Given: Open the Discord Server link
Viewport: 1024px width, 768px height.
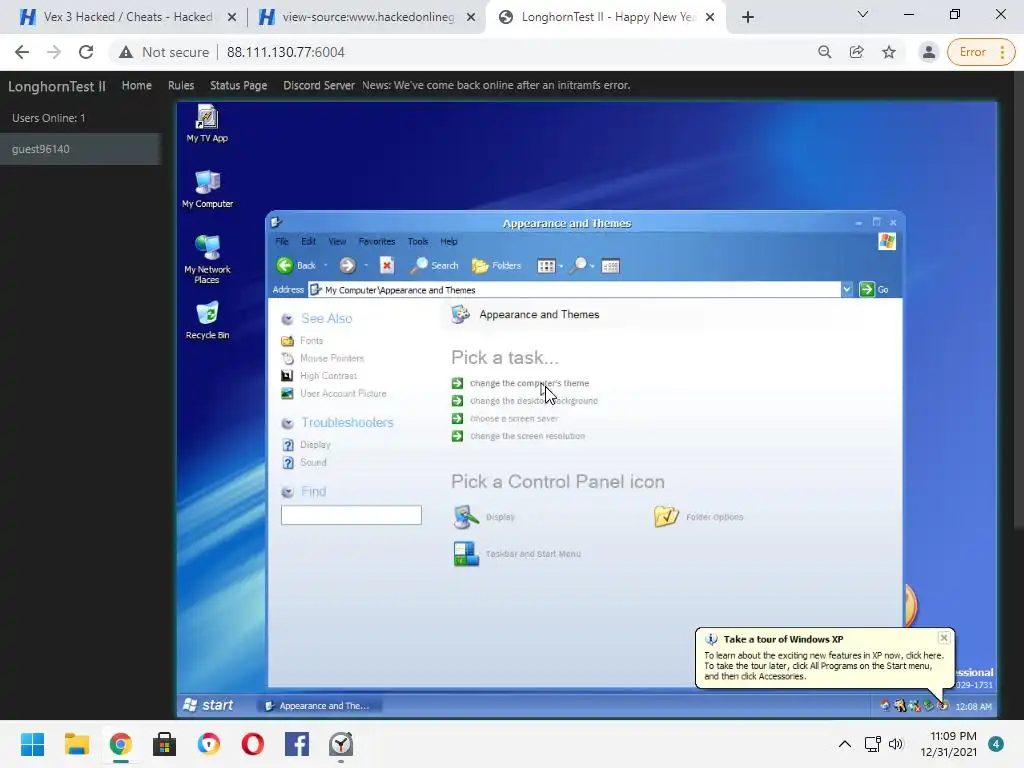Looking at the screenshot, I should 319,85.
